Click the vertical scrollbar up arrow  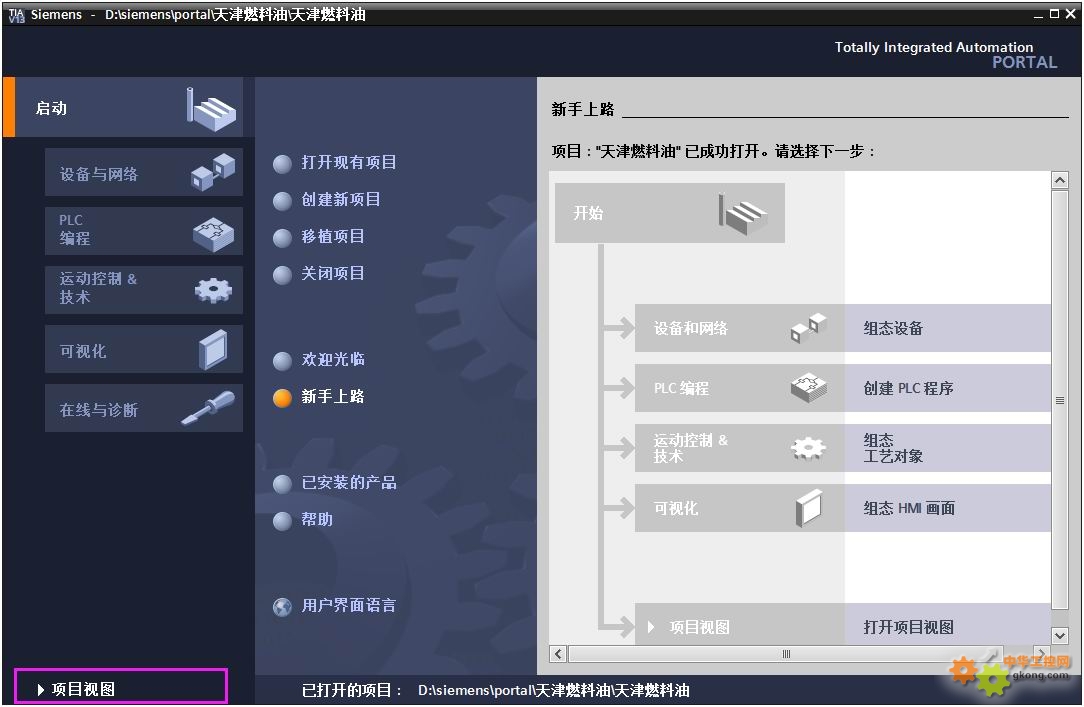[1060, 180]
